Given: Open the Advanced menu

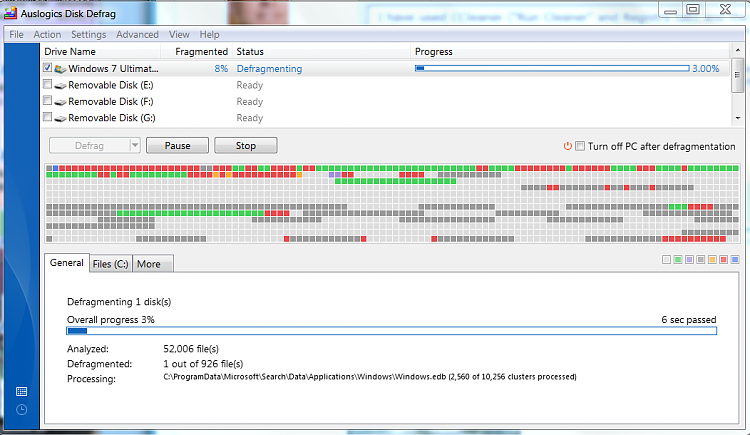Looking at the screenshot, I should click(137, 34).
